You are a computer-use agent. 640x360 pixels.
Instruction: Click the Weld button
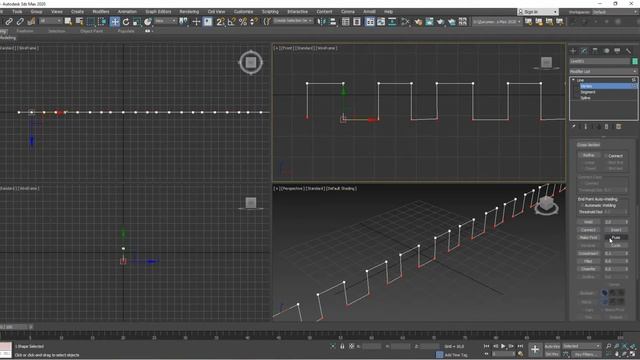click(x=588, y=222)
